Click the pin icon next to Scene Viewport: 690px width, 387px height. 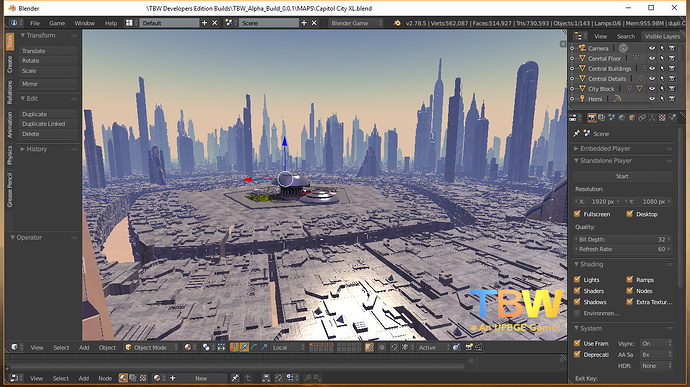coord(576,133)
